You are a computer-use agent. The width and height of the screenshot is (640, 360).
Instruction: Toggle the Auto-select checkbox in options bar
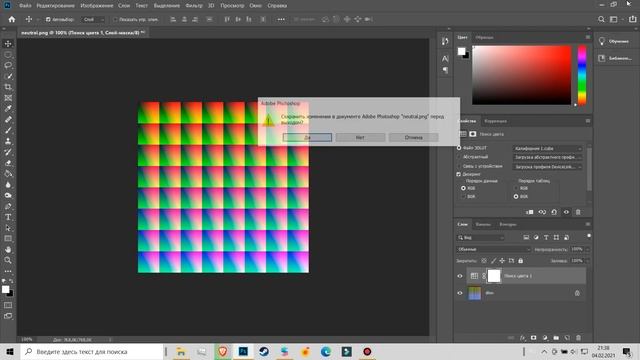coord(48,20)
